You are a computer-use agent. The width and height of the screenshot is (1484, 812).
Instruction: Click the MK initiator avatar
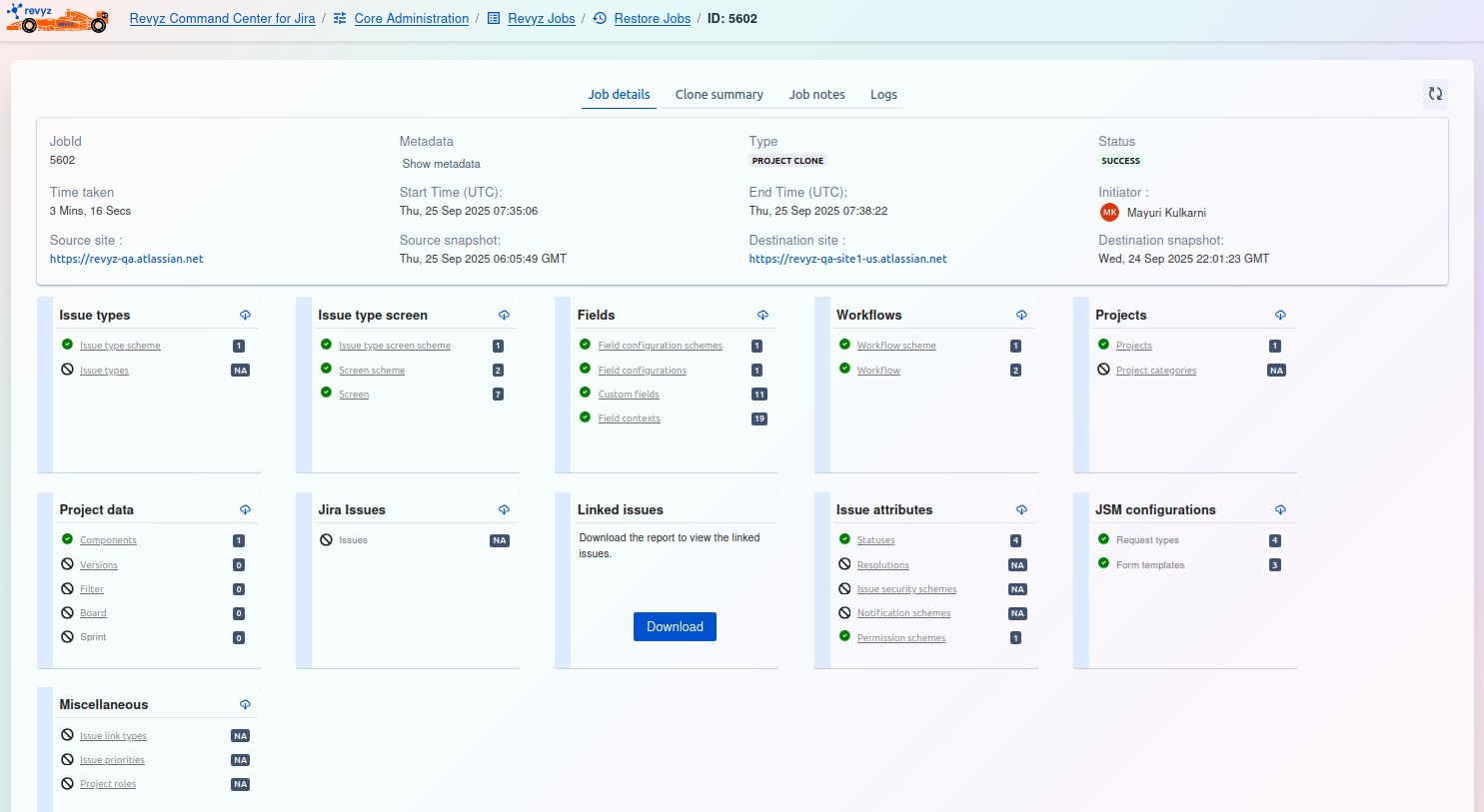tap(1109, 212)
